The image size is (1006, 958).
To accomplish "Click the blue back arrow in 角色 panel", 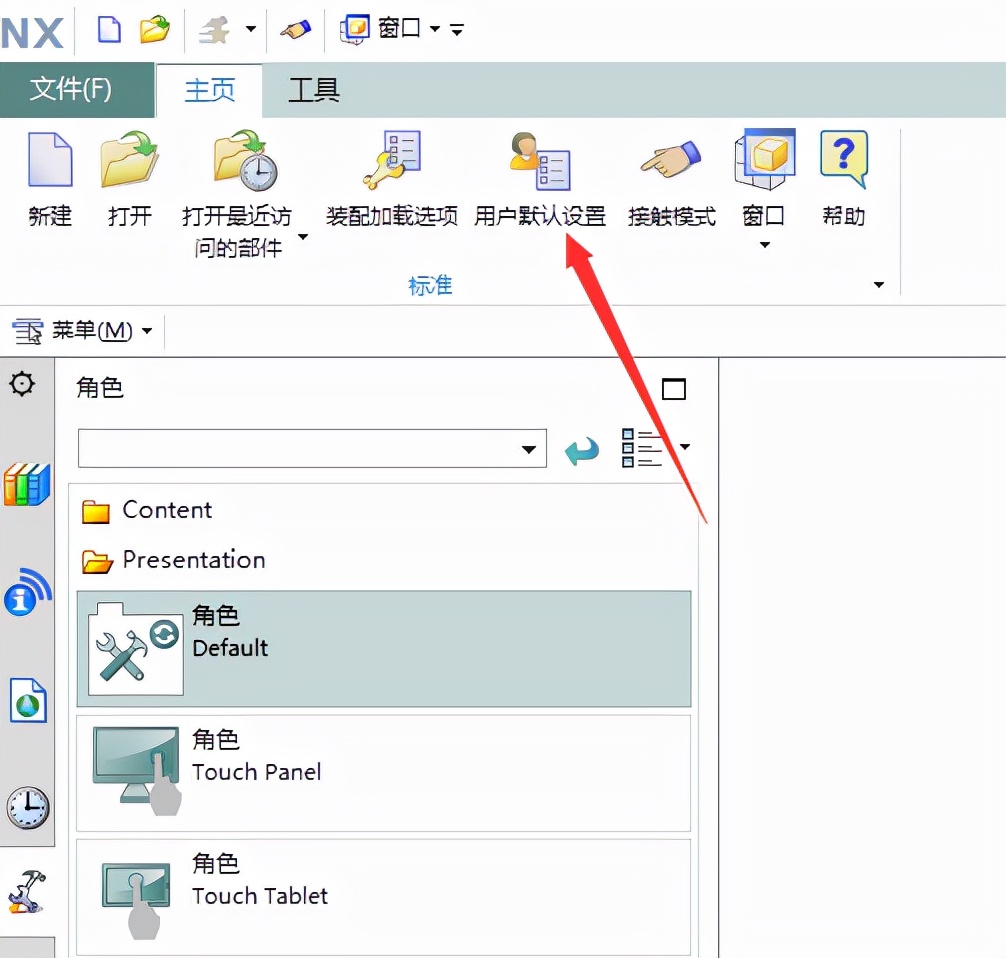I will pyautogui.click(x=582, y=450).
